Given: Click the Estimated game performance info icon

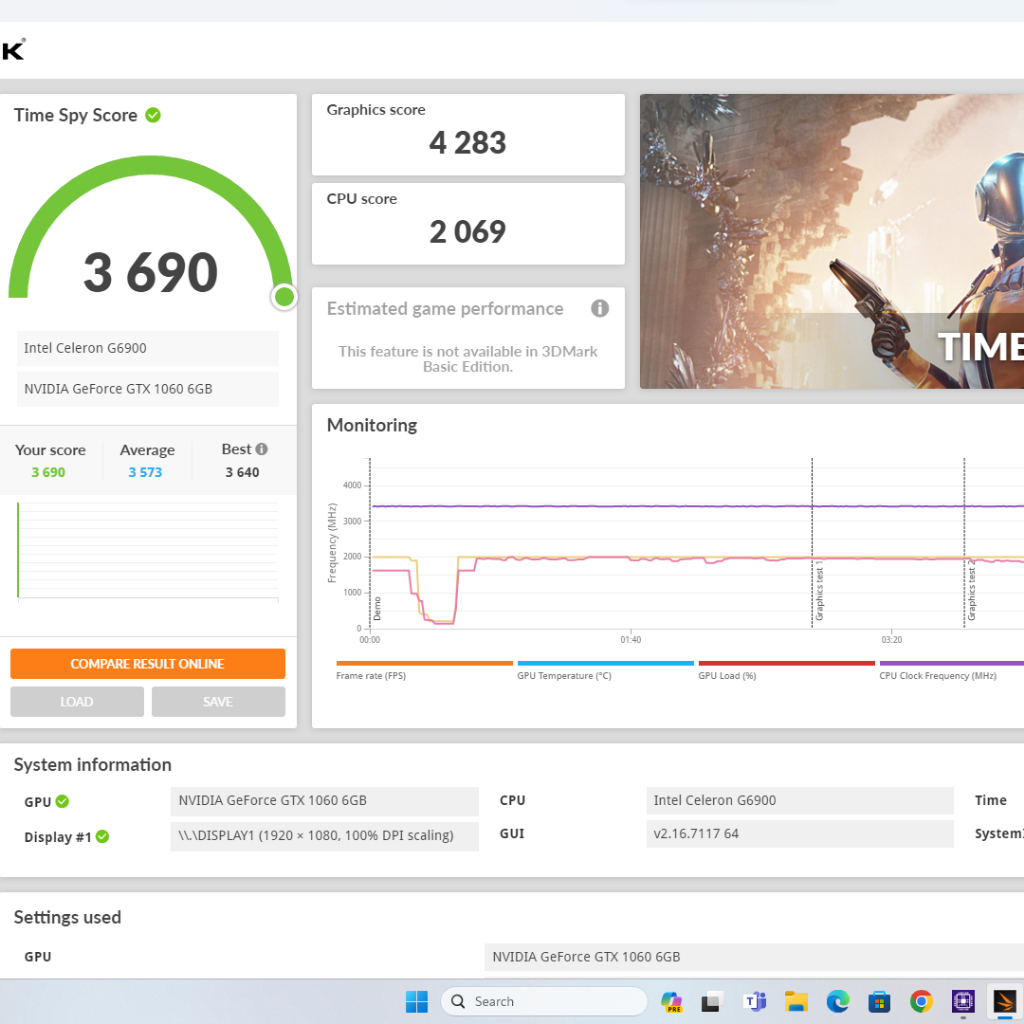Looking at the screenshot, I should tap(600, 308).
